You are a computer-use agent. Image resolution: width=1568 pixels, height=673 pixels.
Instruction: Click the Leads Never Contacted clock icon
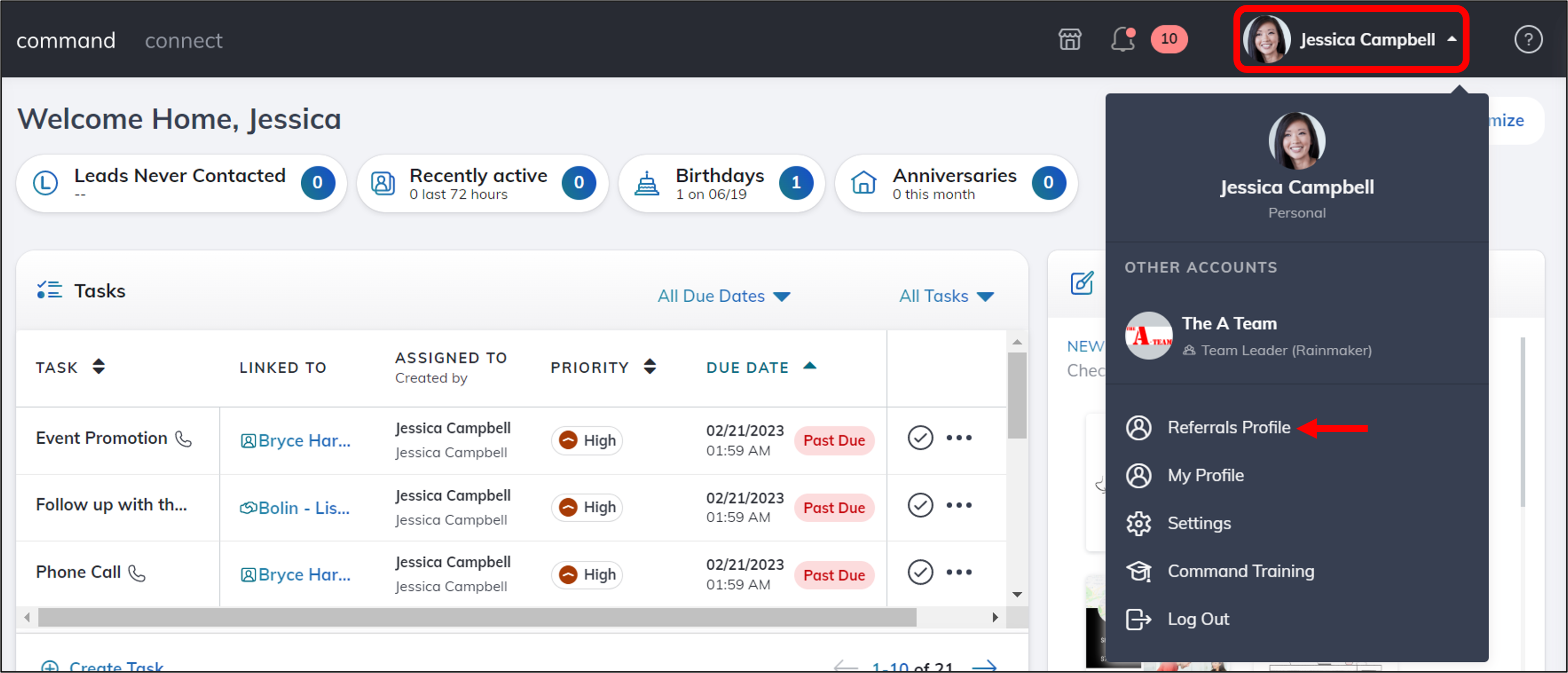(x=46, y=183)
